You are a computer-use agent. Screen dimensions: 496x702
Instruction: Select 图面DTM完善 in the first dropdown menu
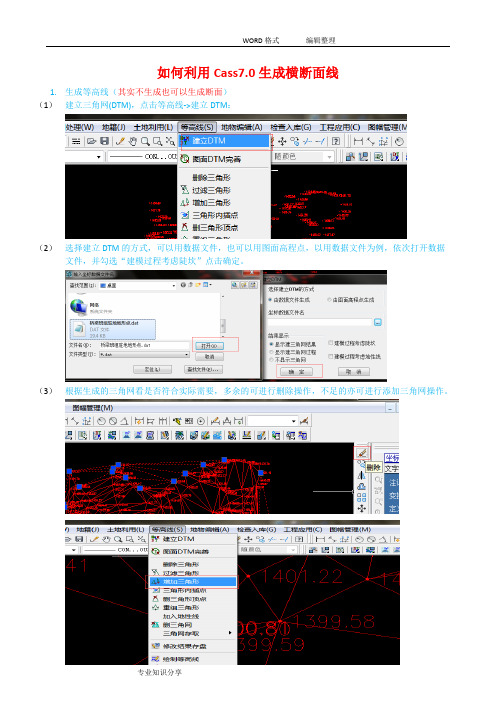tap(225, 159)
